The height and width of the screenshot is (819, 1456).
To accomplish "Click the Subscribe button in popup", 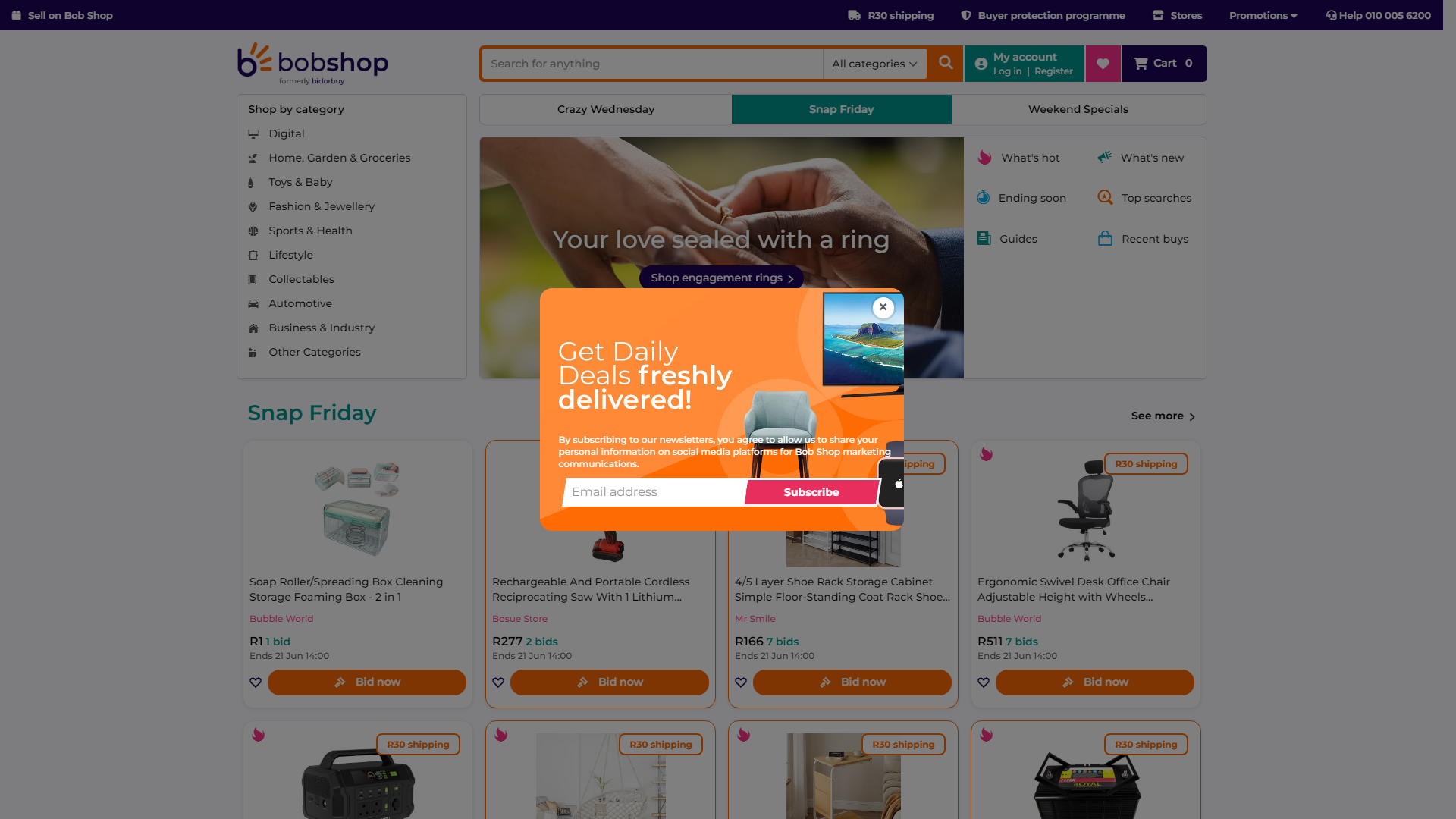I will coord(811,492).
